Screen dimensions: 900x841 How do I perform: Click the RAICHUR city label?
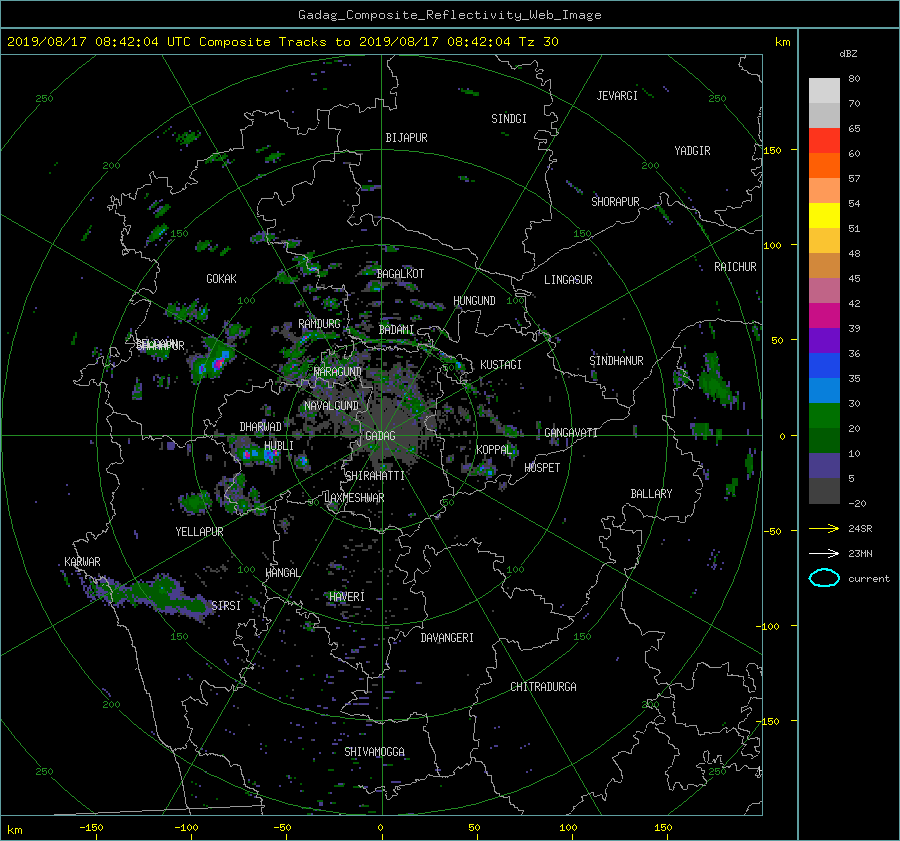[735, 267]
